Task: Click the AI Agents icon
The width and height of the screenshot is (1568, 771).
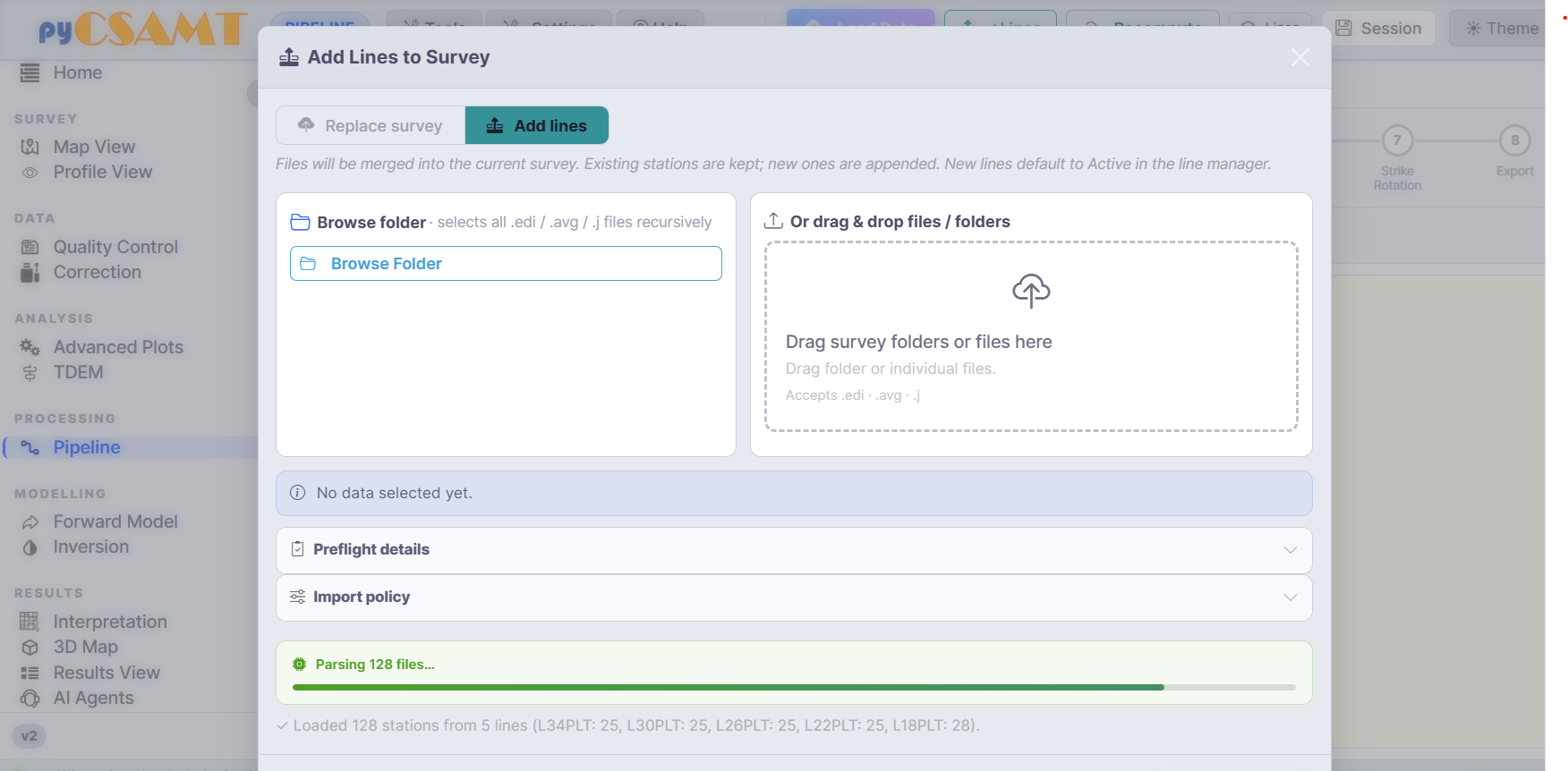Action: tap(30, 699)
